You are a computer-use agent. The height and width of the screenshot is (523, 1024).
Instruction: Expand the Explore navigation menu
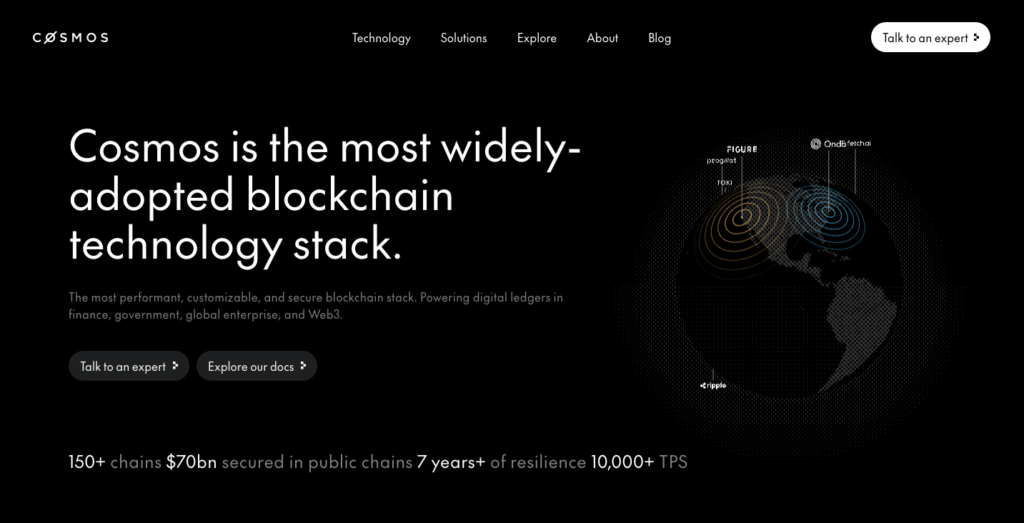536,38
